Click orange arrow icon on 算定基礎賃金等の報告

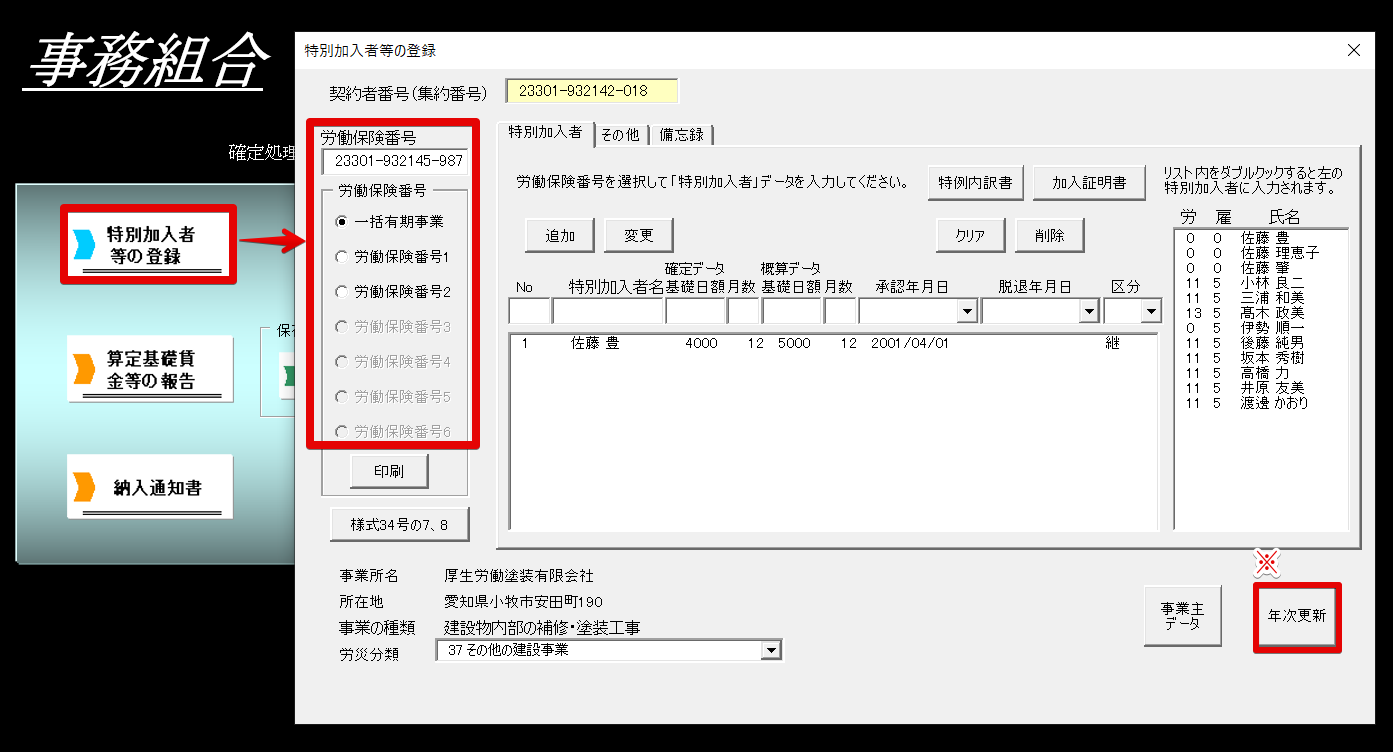[86, 369]
